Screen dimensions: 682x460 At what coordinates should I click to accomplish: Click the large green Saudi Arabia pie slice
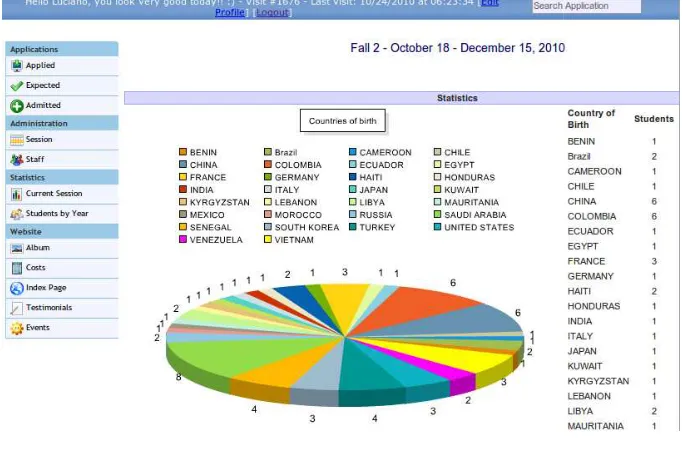pyautogui.click(x=235, y=354)
